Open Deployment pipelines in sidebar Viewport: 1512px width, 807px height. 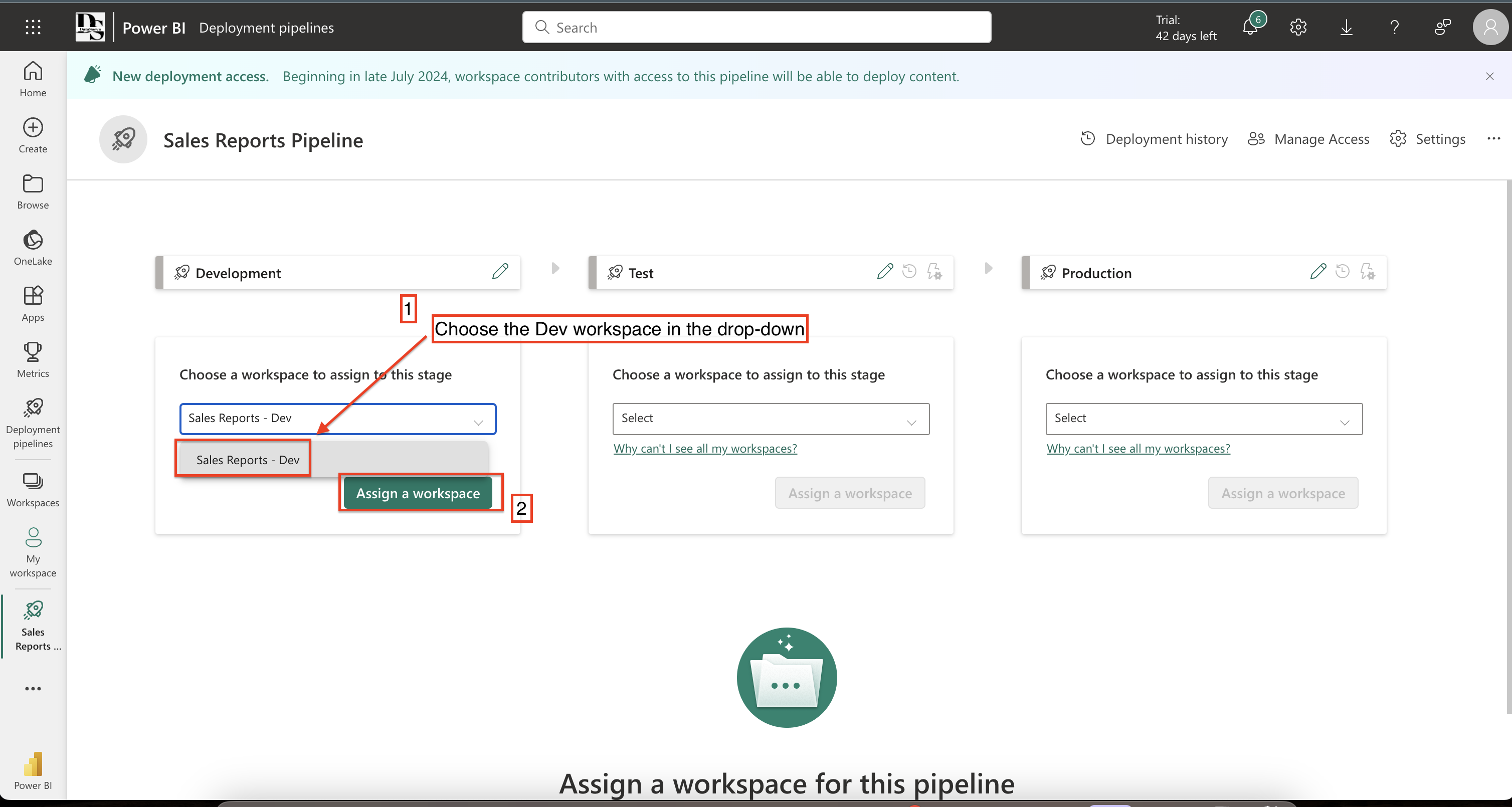pyautogui.click(x=33, y=423)
